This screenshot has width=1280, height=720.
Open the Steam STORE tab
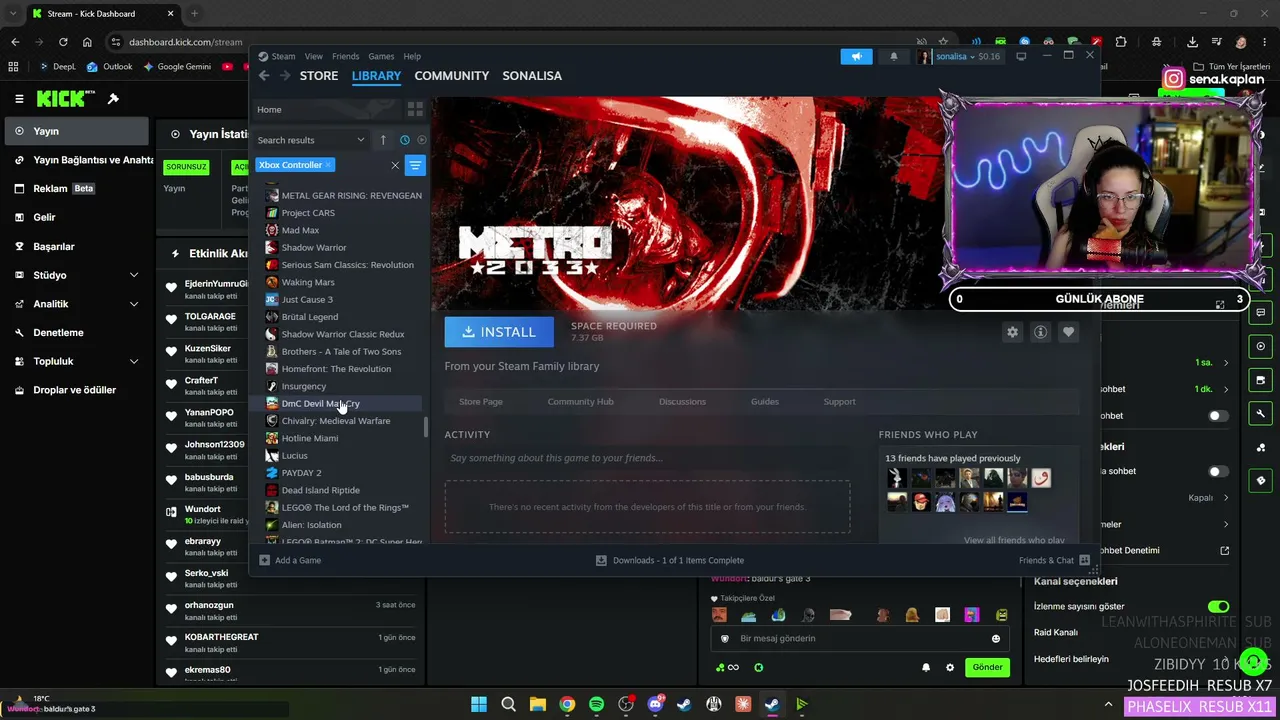click(319, 76)
